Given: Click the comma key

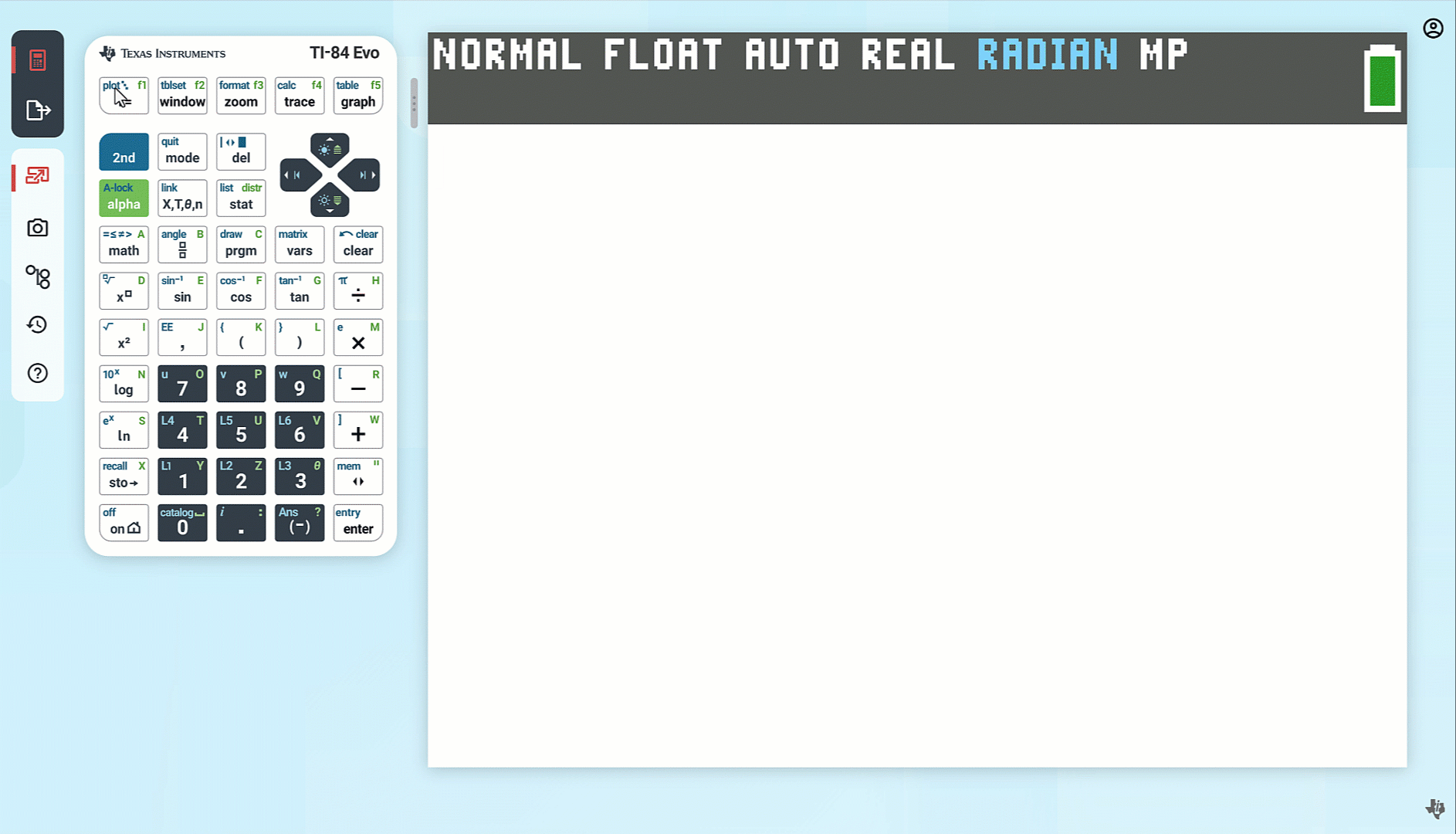Looking at the screenshot, I should [x=182, y=337].
